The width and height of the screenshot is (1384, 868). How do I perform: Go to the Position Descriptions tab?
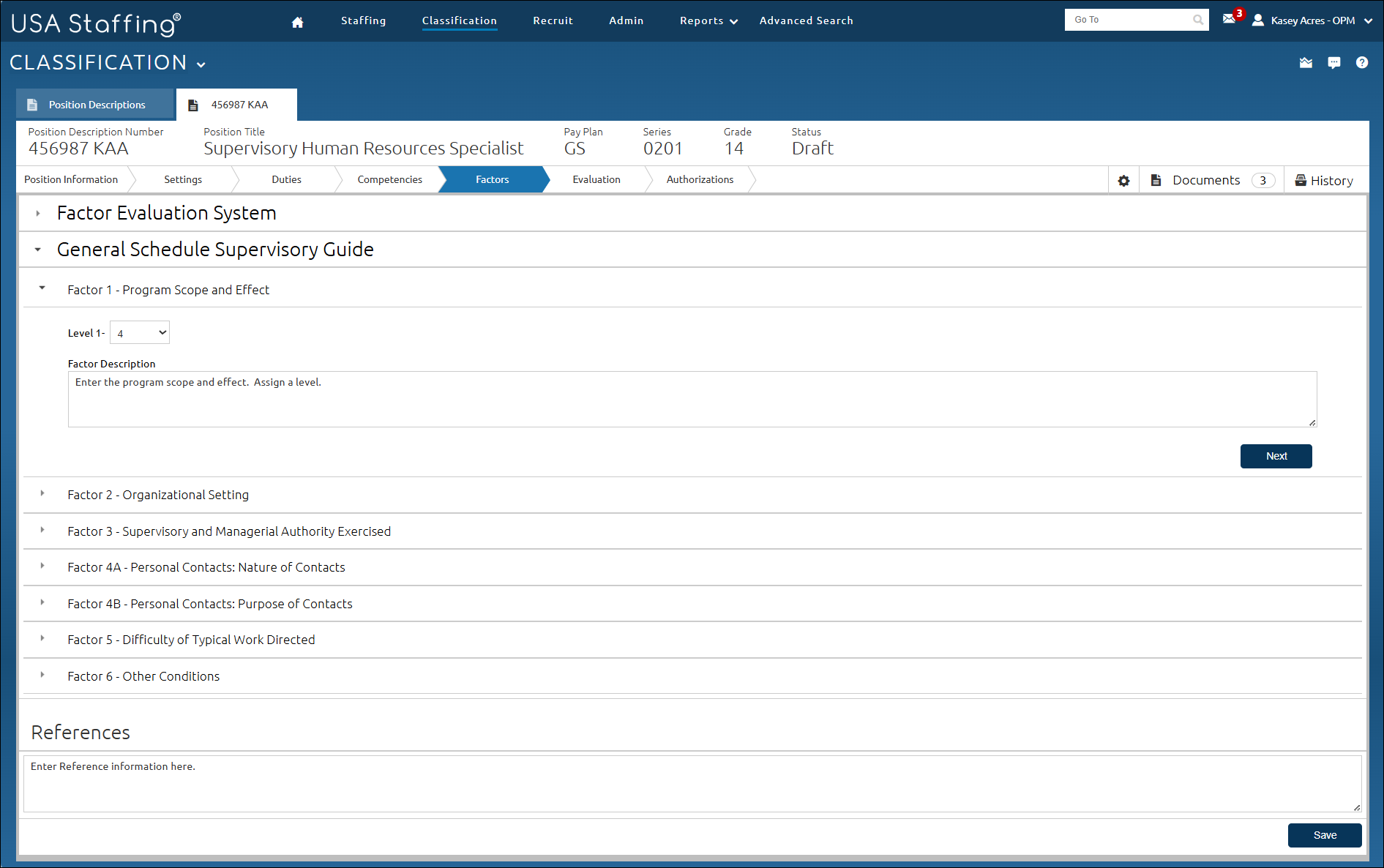(x=96, y=105)
